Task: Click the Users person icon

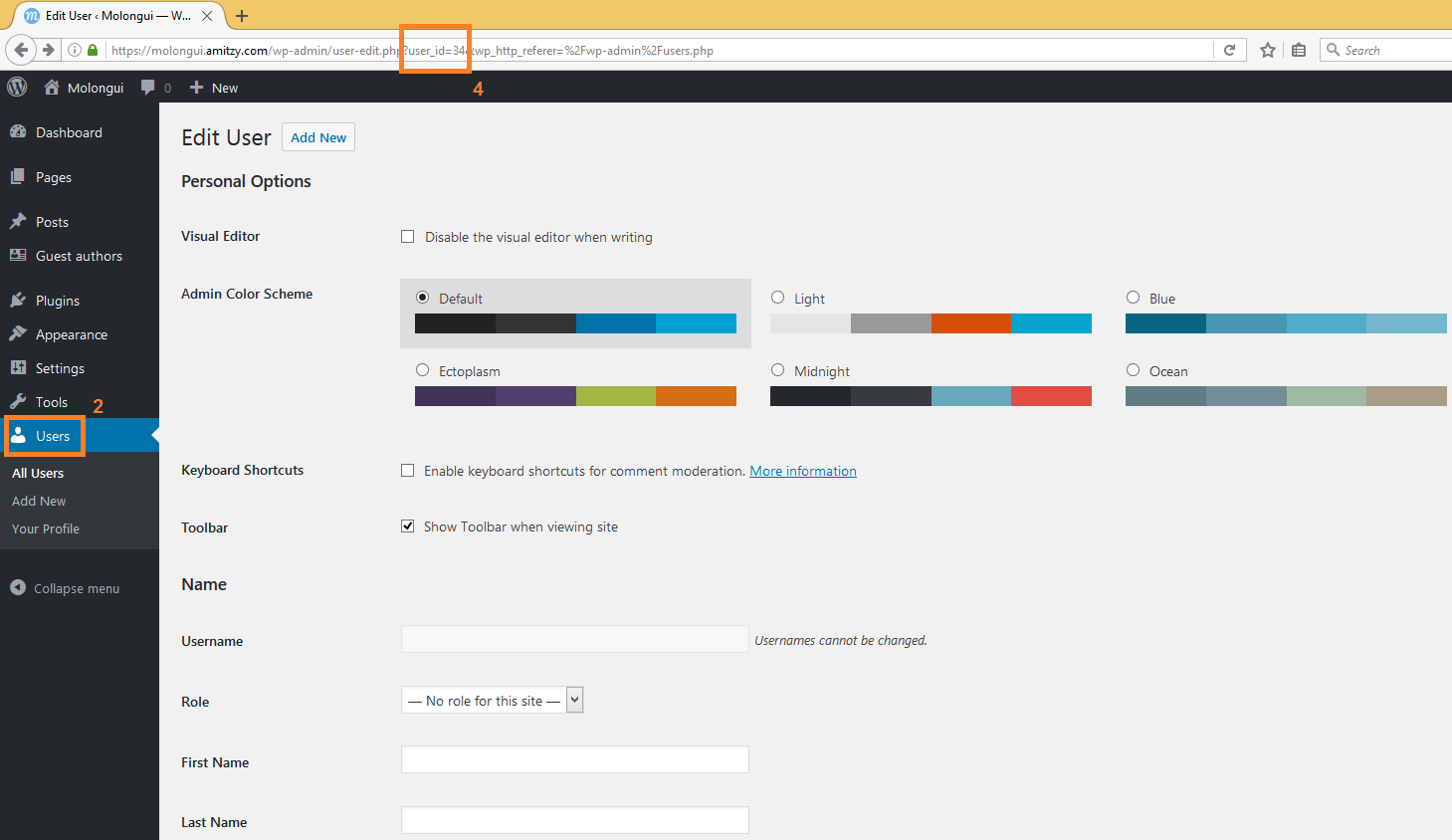Action: (18, 435)
